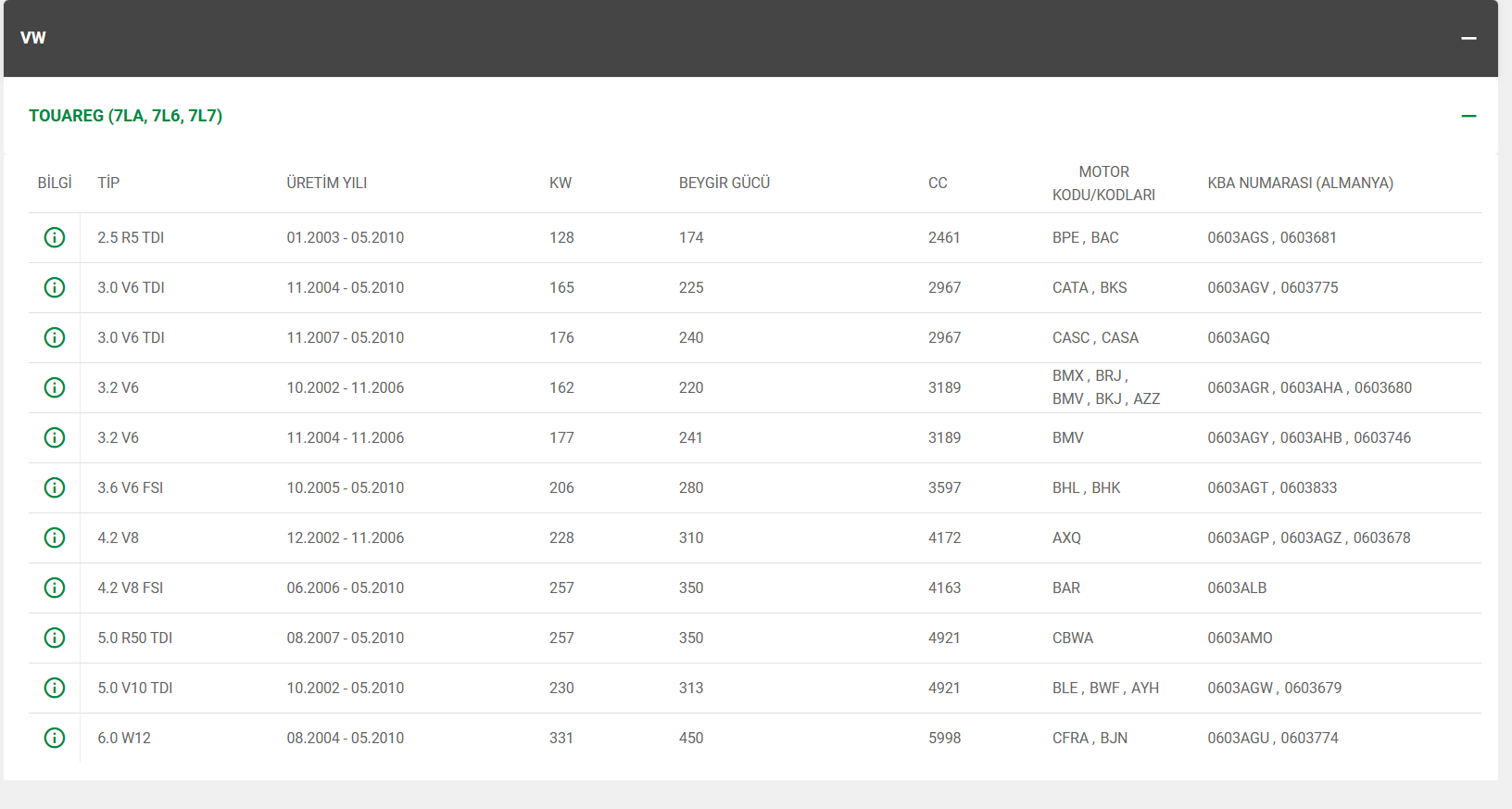Click info icon for 5.0 R50 TDI row
The height and width of the screenshot is (809, 1512).
pos(55,638)
